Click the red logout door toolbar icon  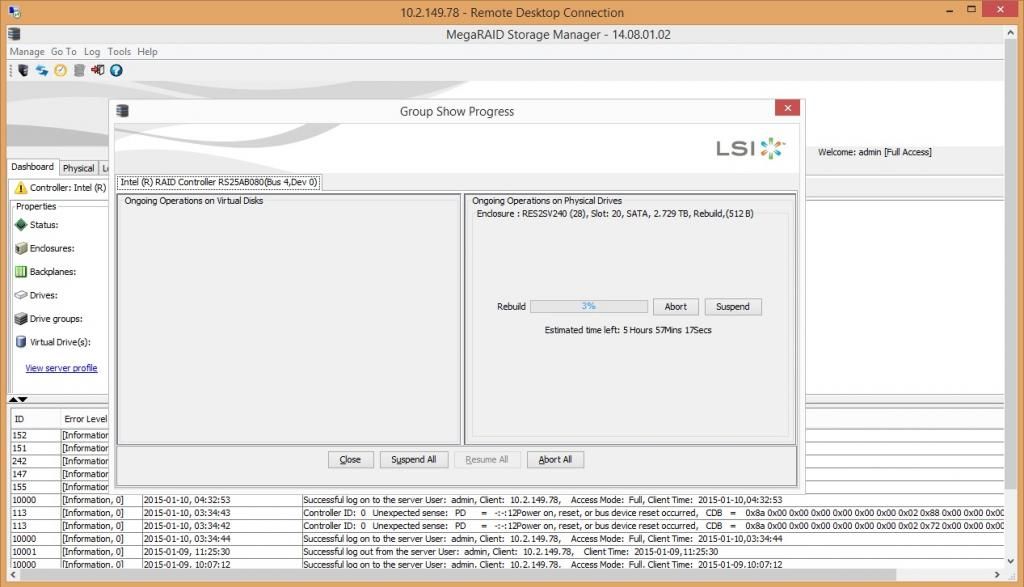click(98, 71)
